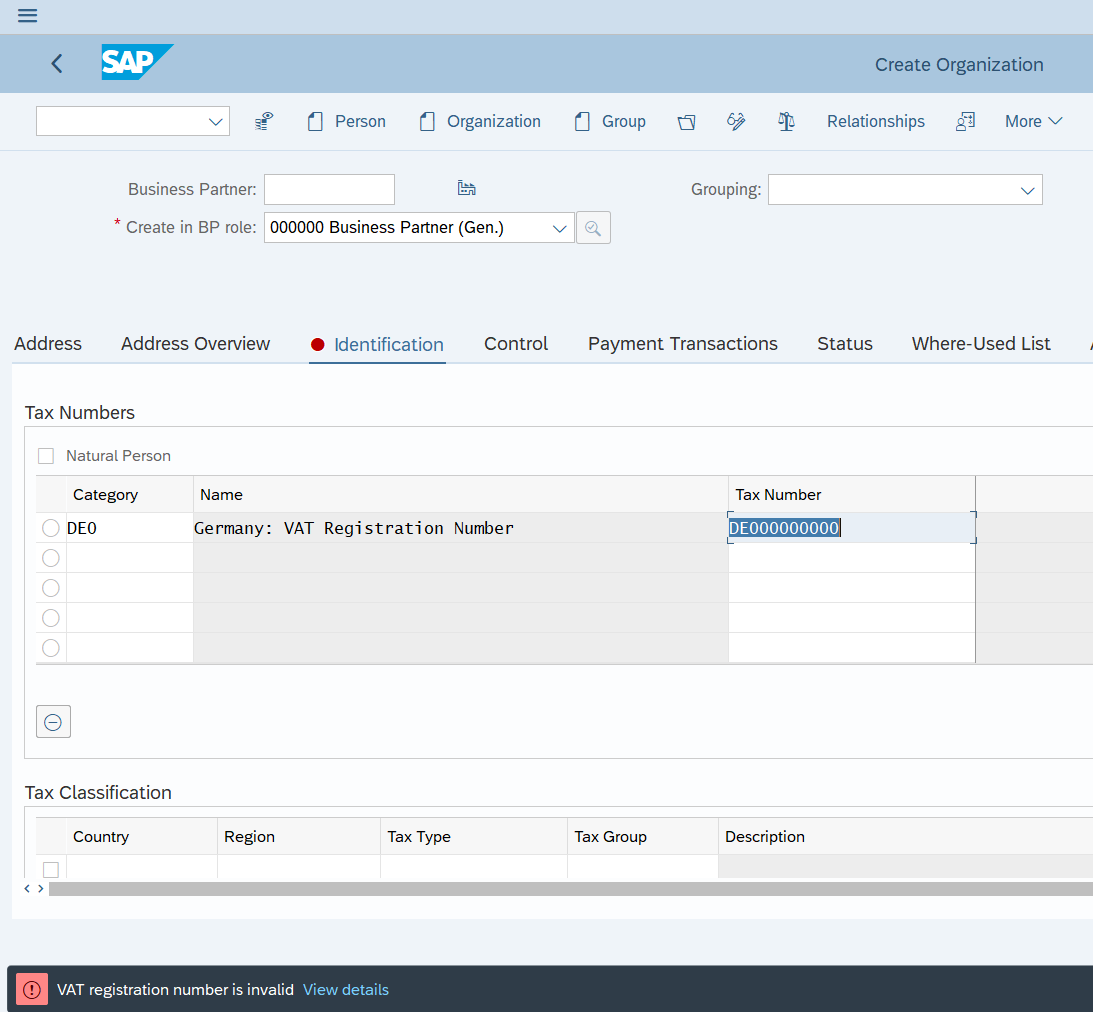
Task: Tick the first Tax Classification row checkbox
Action: click(x=51, y=869)
